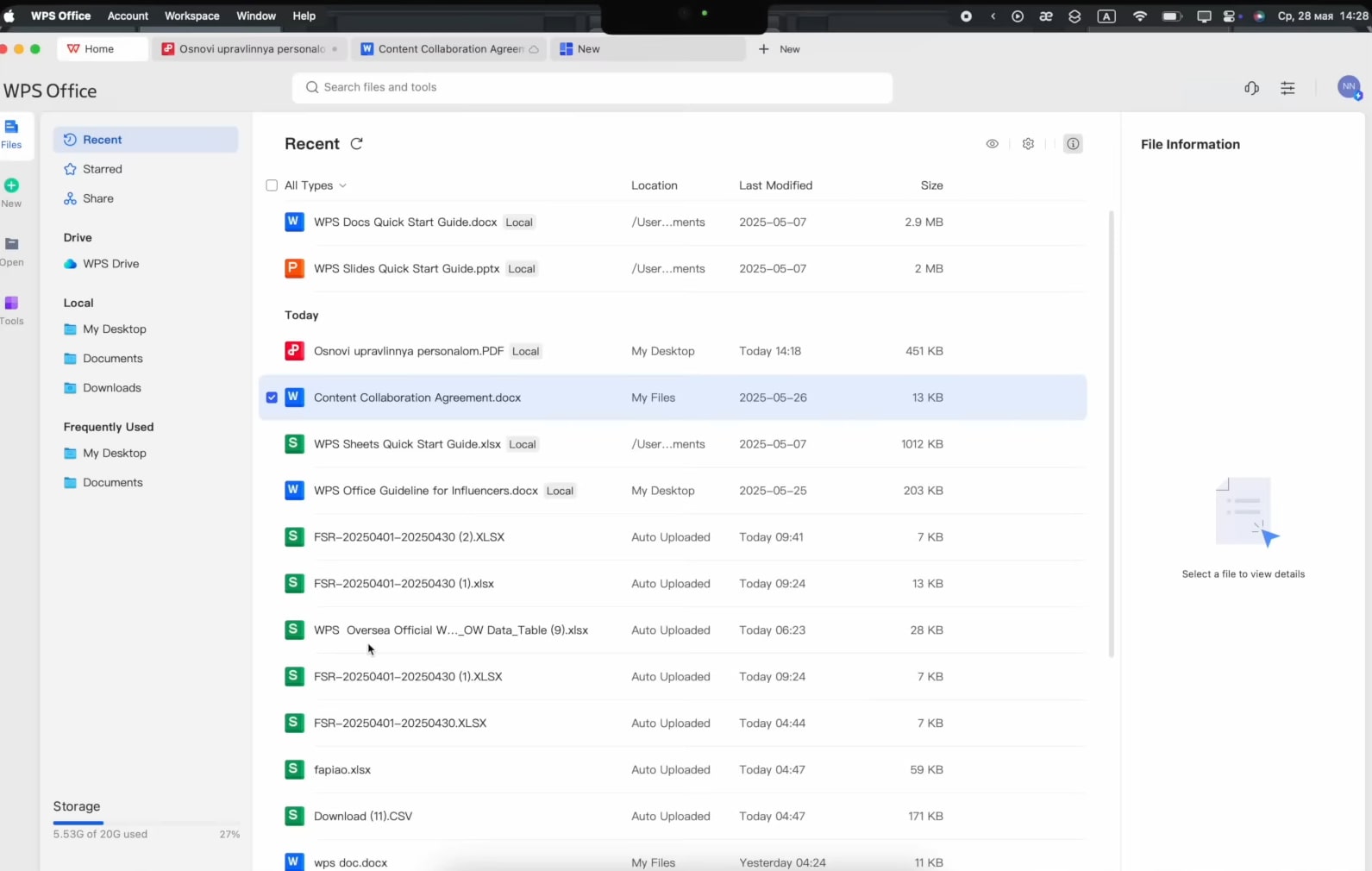The image size is (1372, 871).
Task: Open macOS Control Center icon
Action: coord(1231,16)
